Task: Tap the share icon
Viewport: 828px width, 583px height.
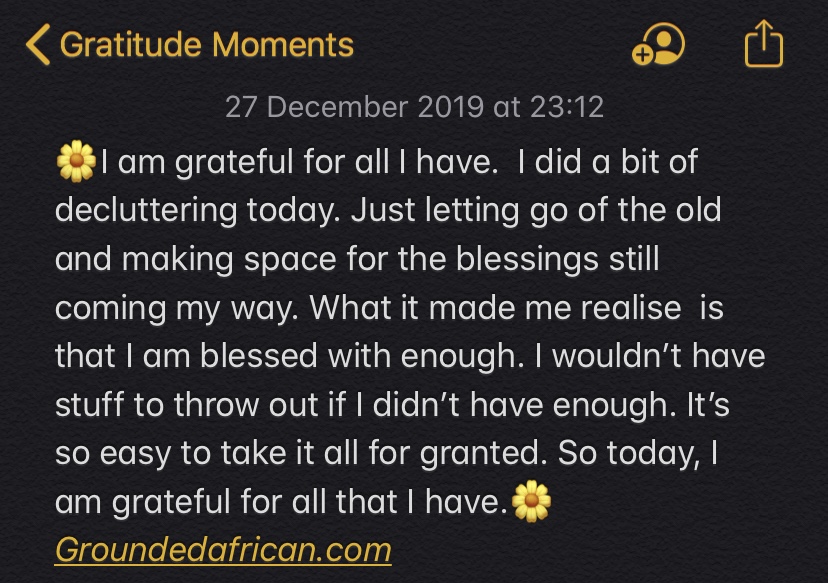Action: pos(763,45)
